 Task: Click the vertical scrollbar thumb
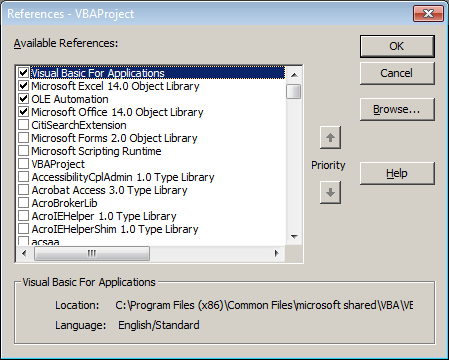point(294,92)
